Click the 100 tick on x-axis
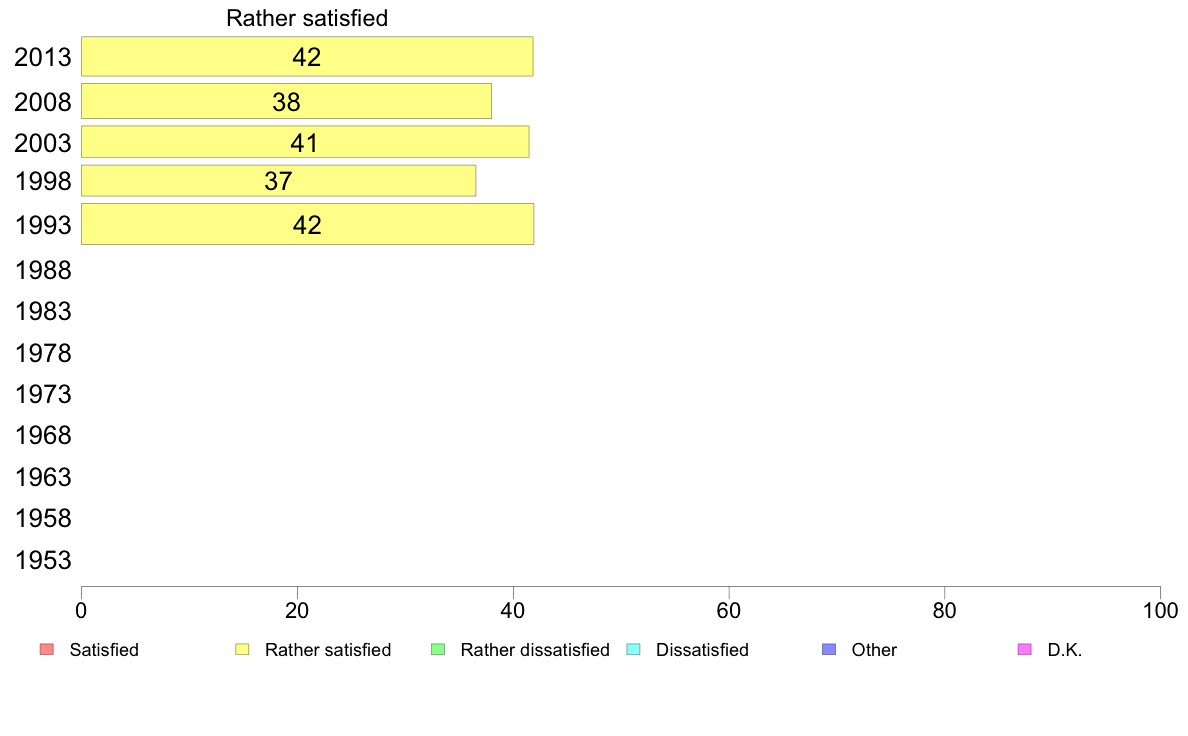This screenshot has height=736, width=1188. [1160, 611]
